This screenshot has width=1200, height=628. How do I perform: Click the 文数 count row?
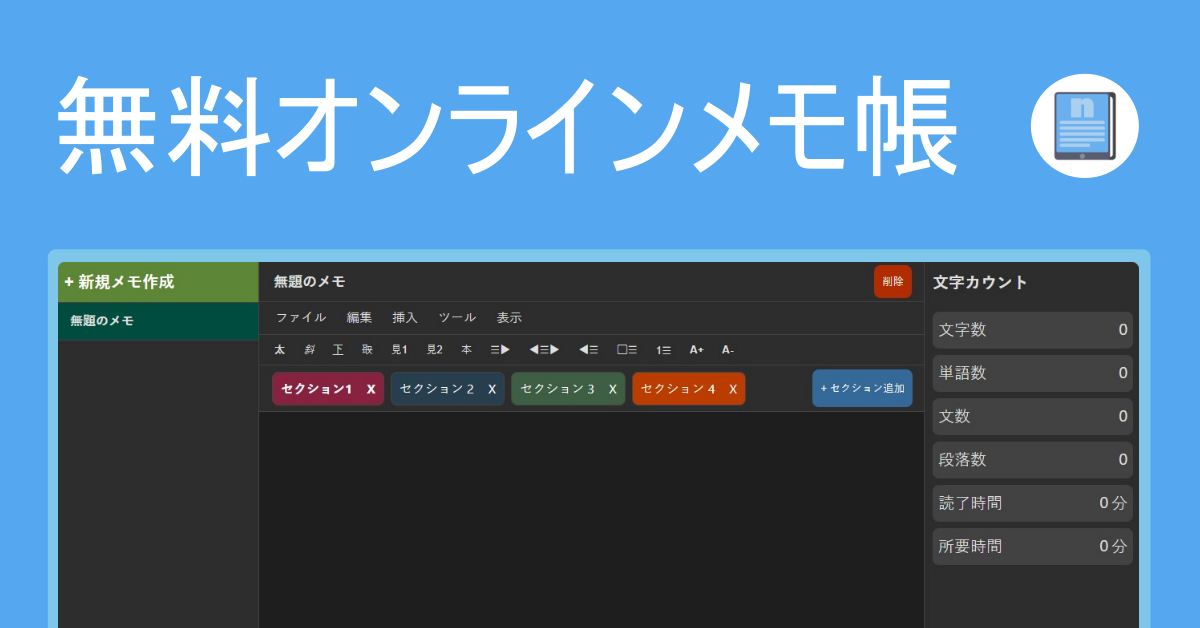(x=1033, y=416)
